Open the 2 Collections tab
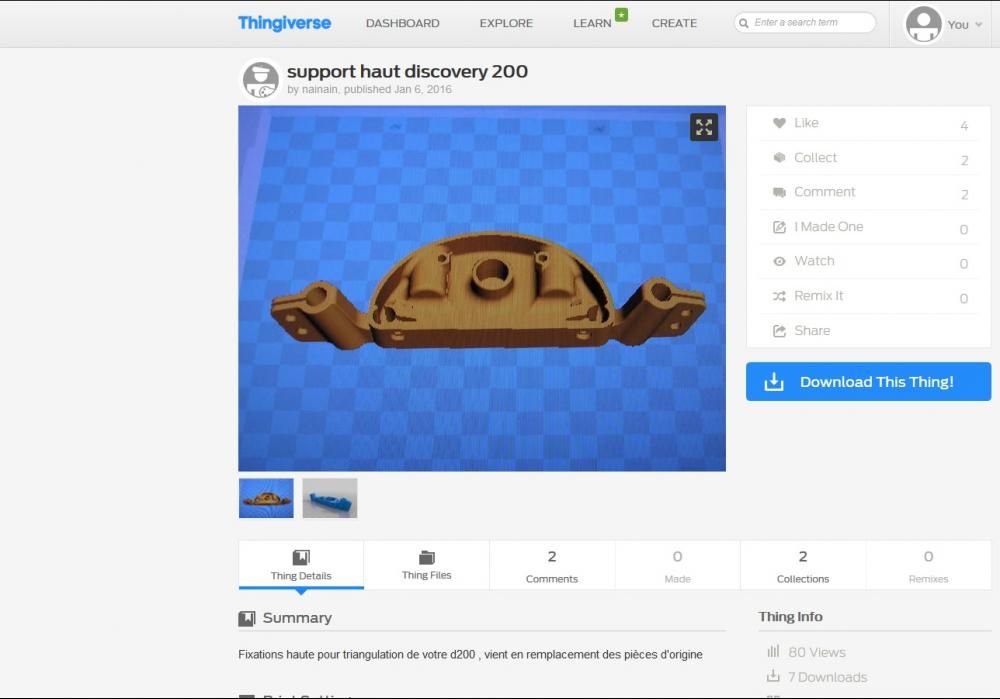 803,565
